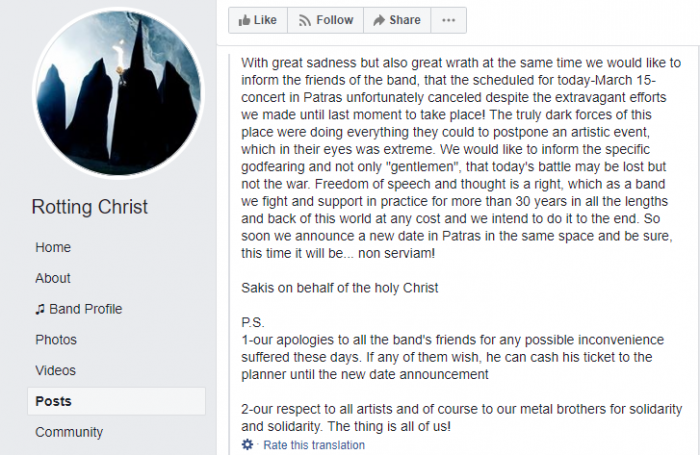Click the translation settings gear icon
This screenshot has height=455, width=700.
[247, 445]
